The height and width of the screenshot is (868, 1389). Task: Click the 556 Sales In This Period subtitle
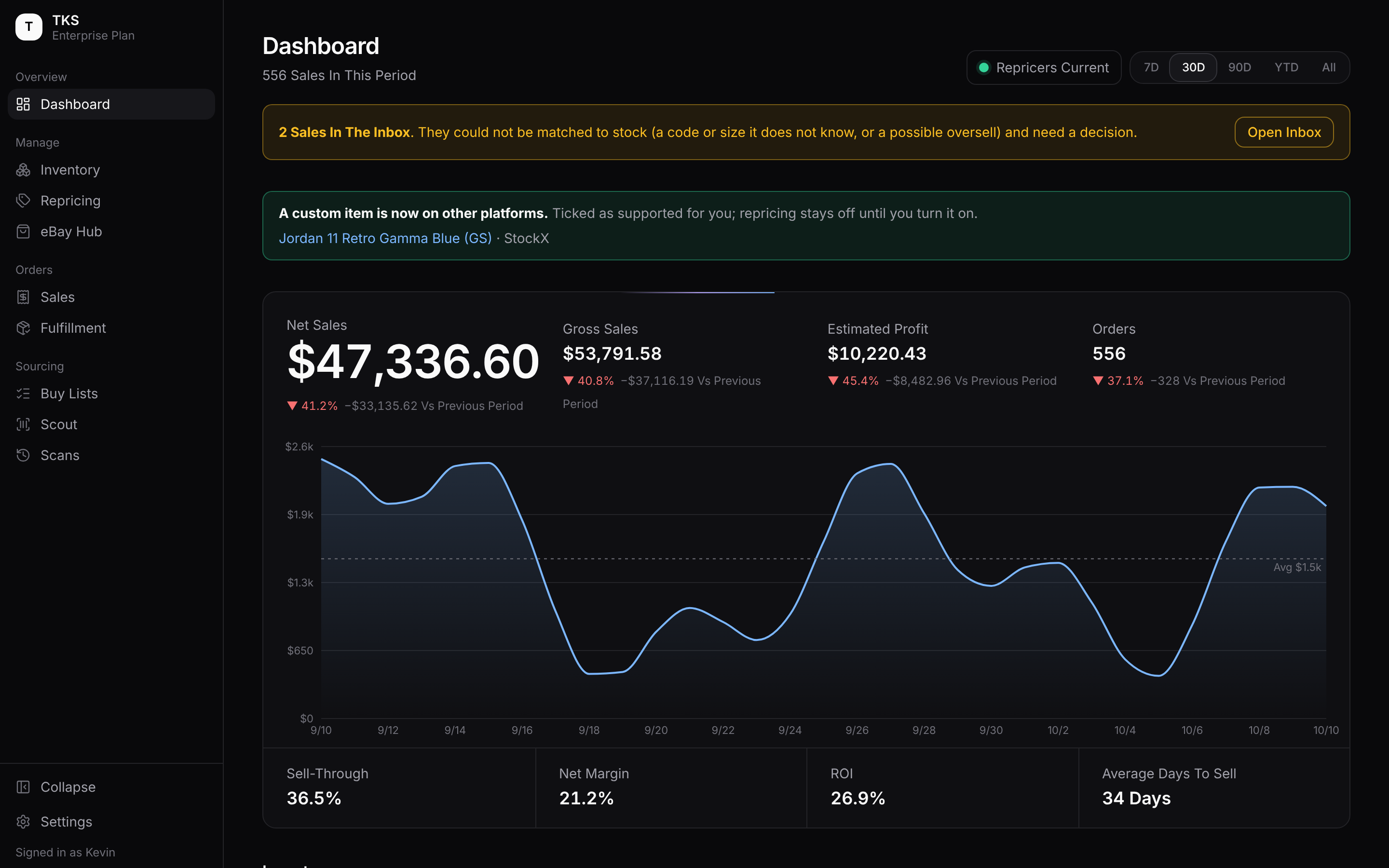click(339, 75)
